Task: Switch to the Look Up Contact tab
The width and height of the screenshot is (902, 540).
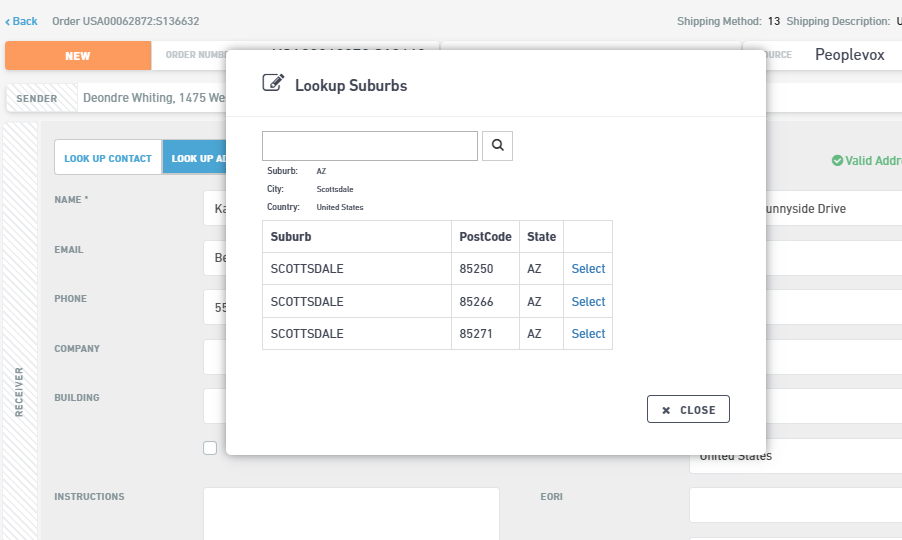Action: (x=108, y=158)
